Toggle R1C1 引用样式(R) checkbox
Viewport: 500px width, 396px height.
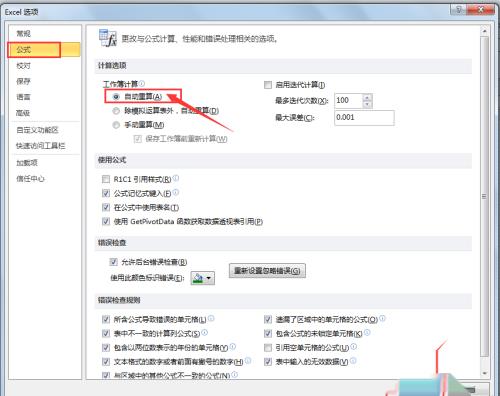coord(106,179)
